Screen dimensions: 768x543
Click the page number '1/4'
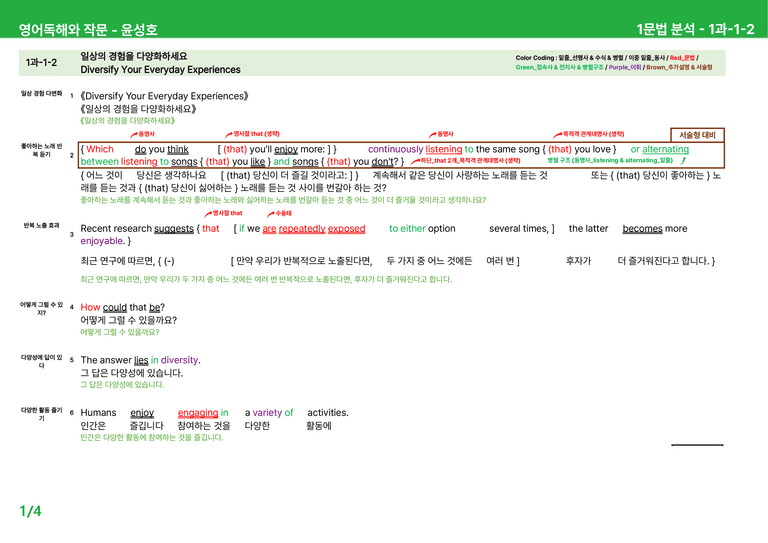pos(30,511)
